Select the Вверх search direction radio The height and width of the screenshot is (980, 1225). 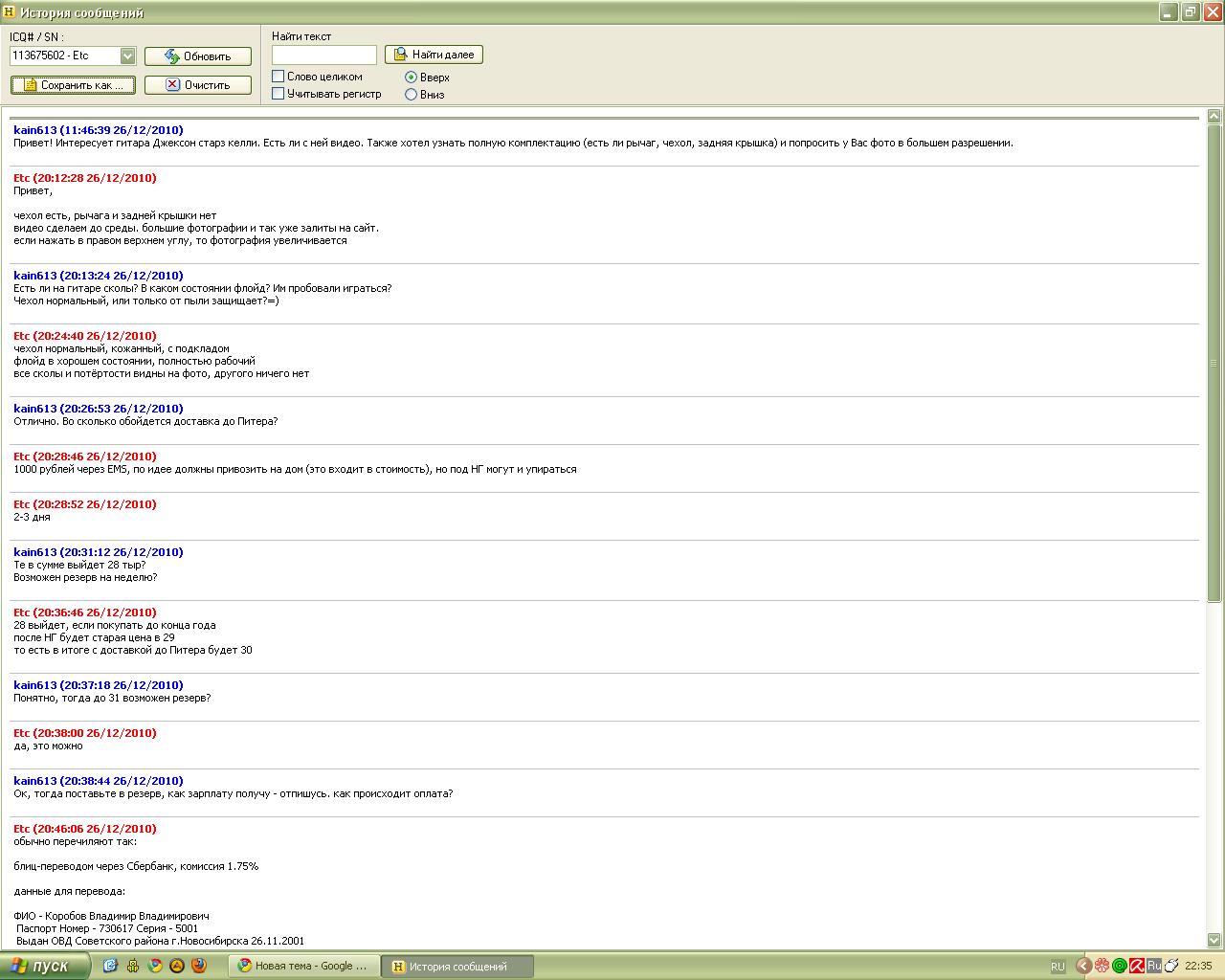[x=412, y=78]
